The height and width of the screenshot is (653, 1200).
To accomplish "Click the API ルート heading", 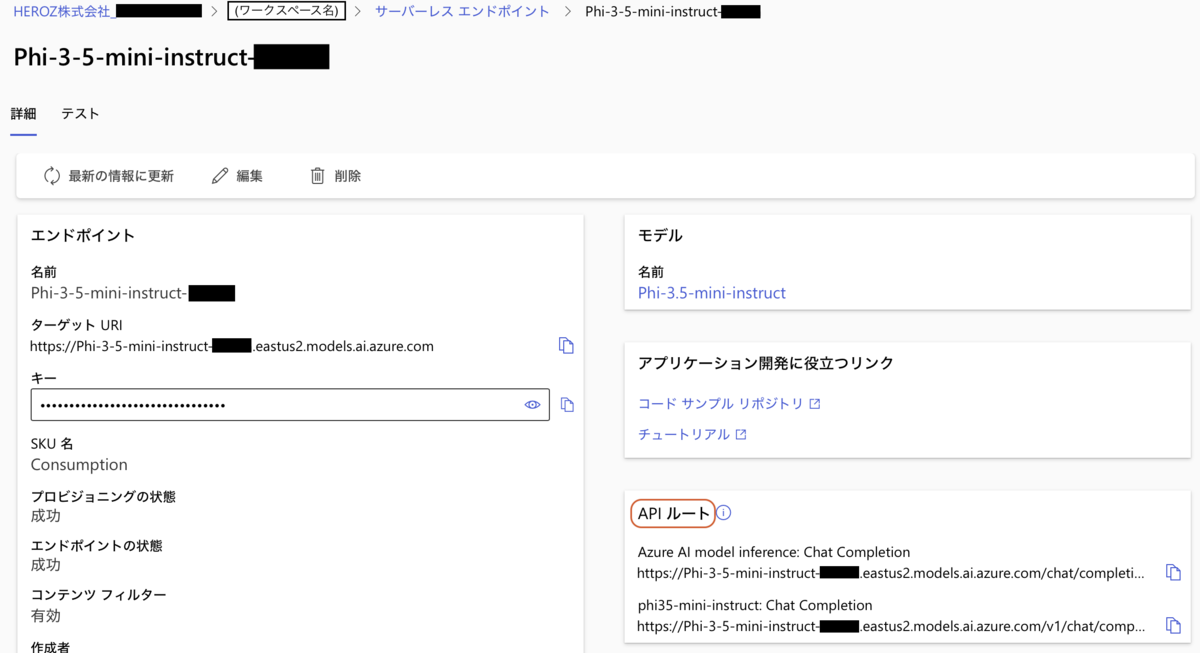I will [x=674, y=513].
